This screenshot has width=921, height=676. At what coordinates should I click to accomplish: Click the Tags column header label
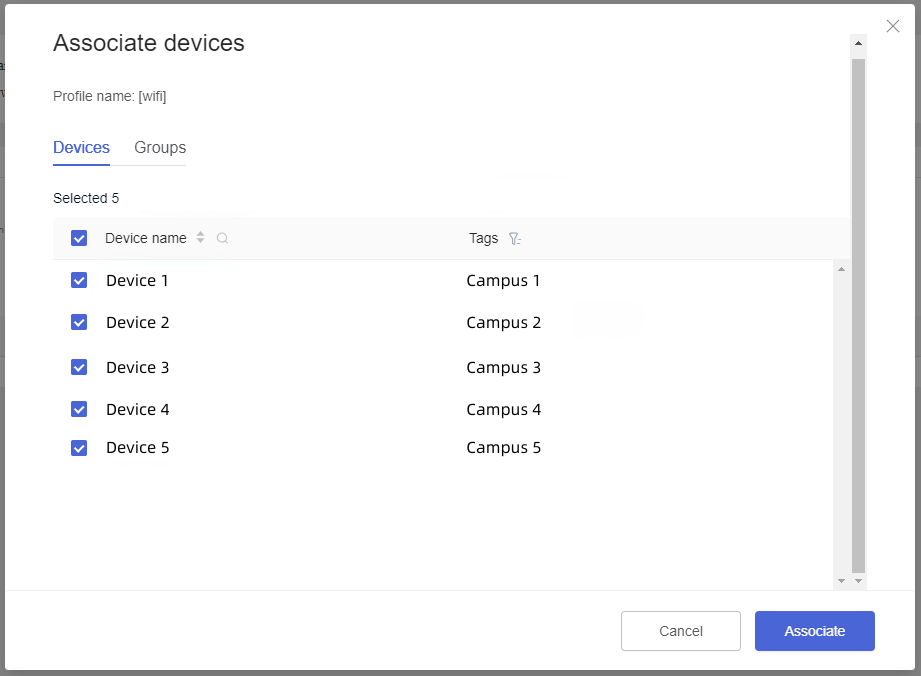click(x=483, y=238)
